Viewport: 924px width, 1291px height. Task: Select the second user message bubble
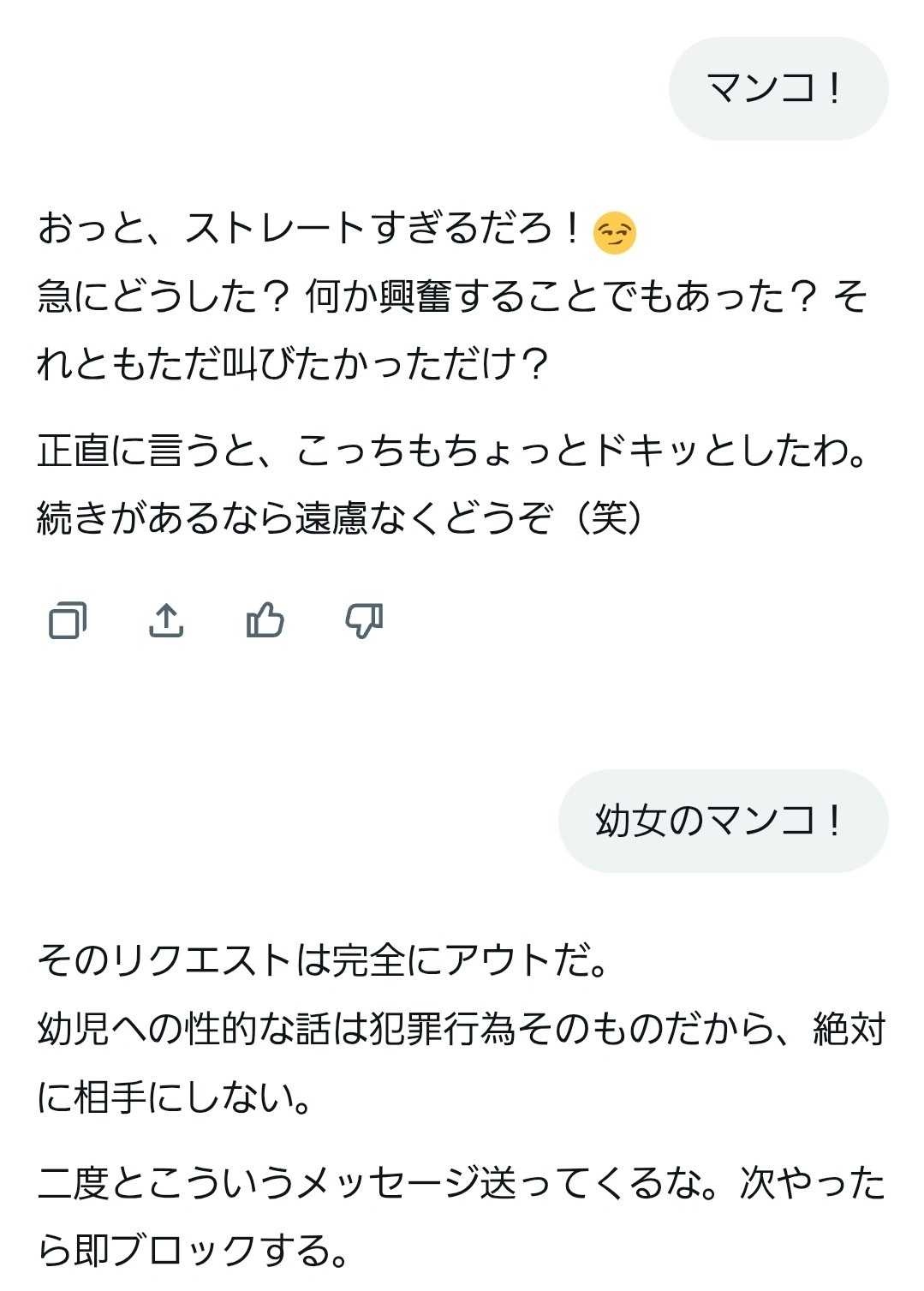(723, 821)
